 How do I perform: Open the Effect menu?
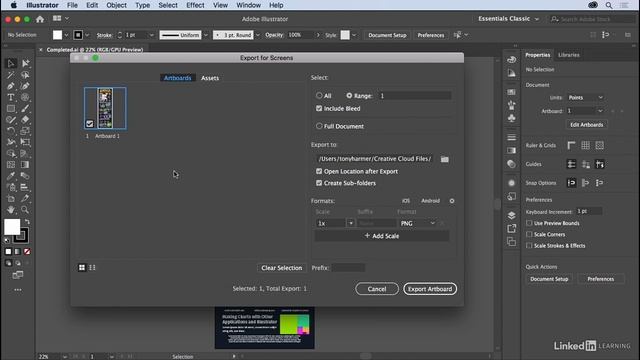coord(195,5)
